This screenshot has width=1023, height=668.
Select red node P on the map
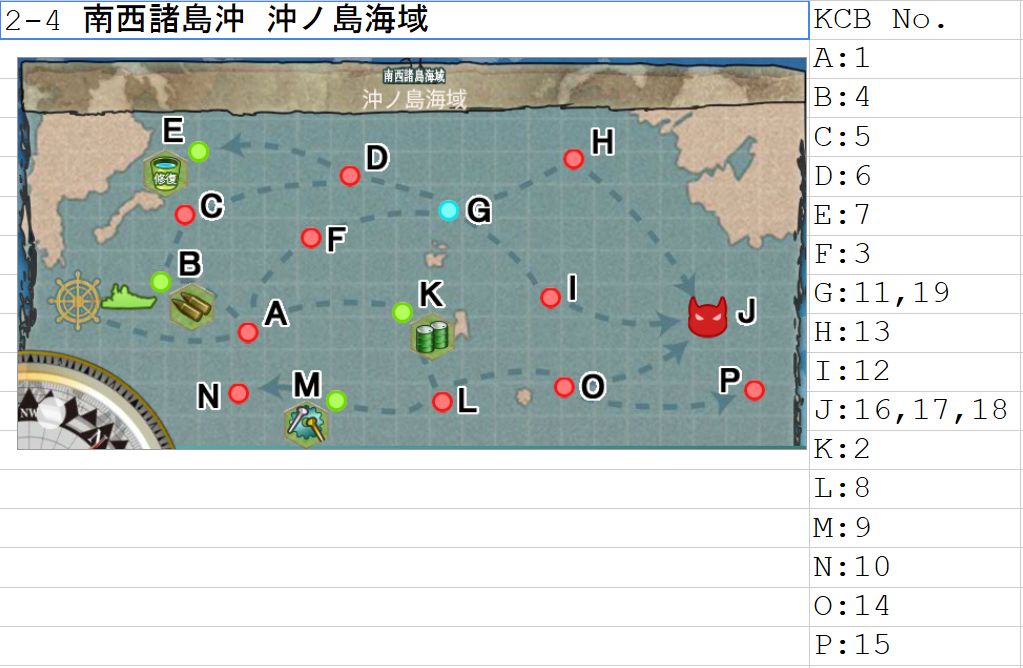tap(754, 390)
